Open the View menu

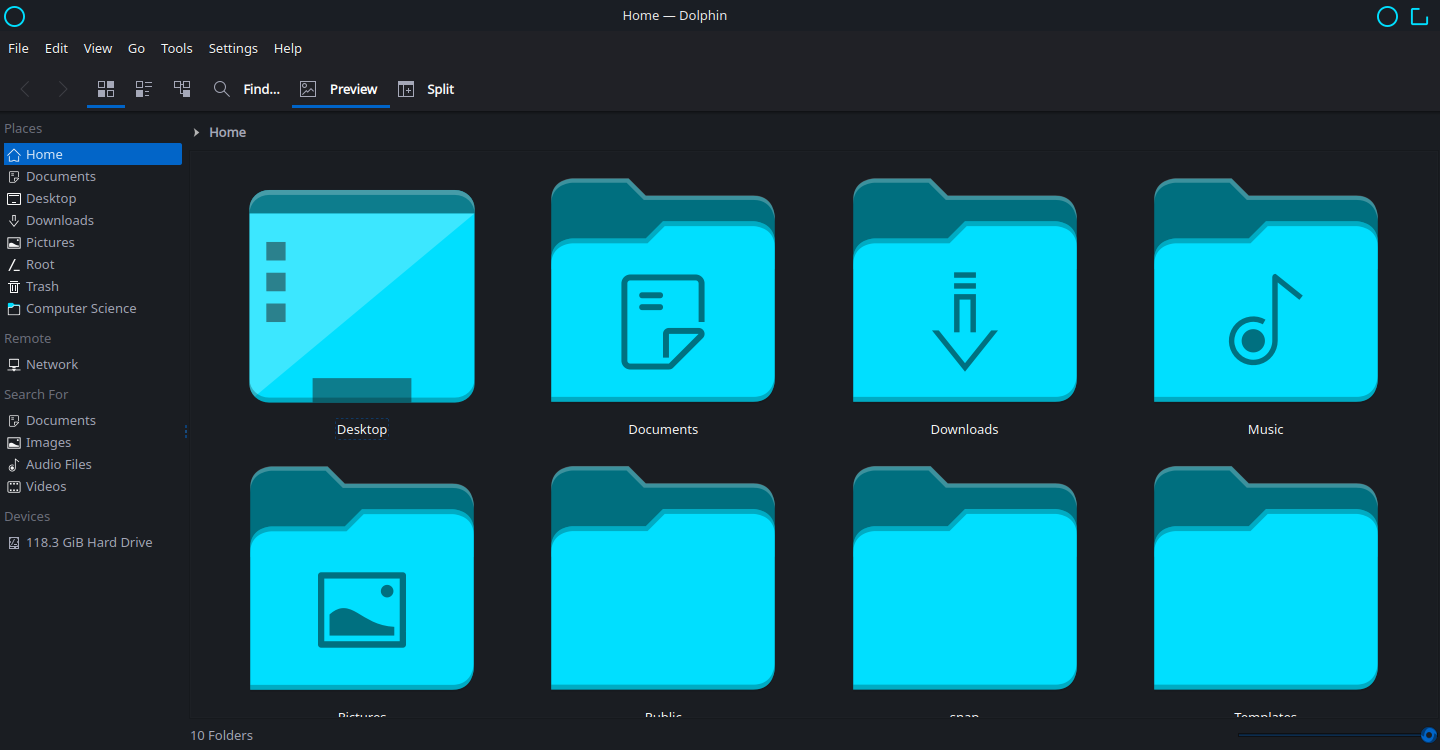[x=98, y=48]
